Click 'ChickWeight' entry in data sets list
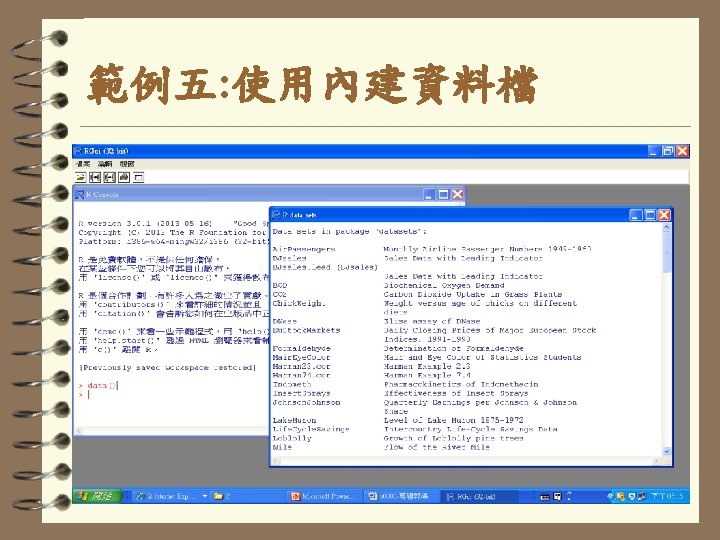This screenshot has width=720, height=540. [299, 304]
